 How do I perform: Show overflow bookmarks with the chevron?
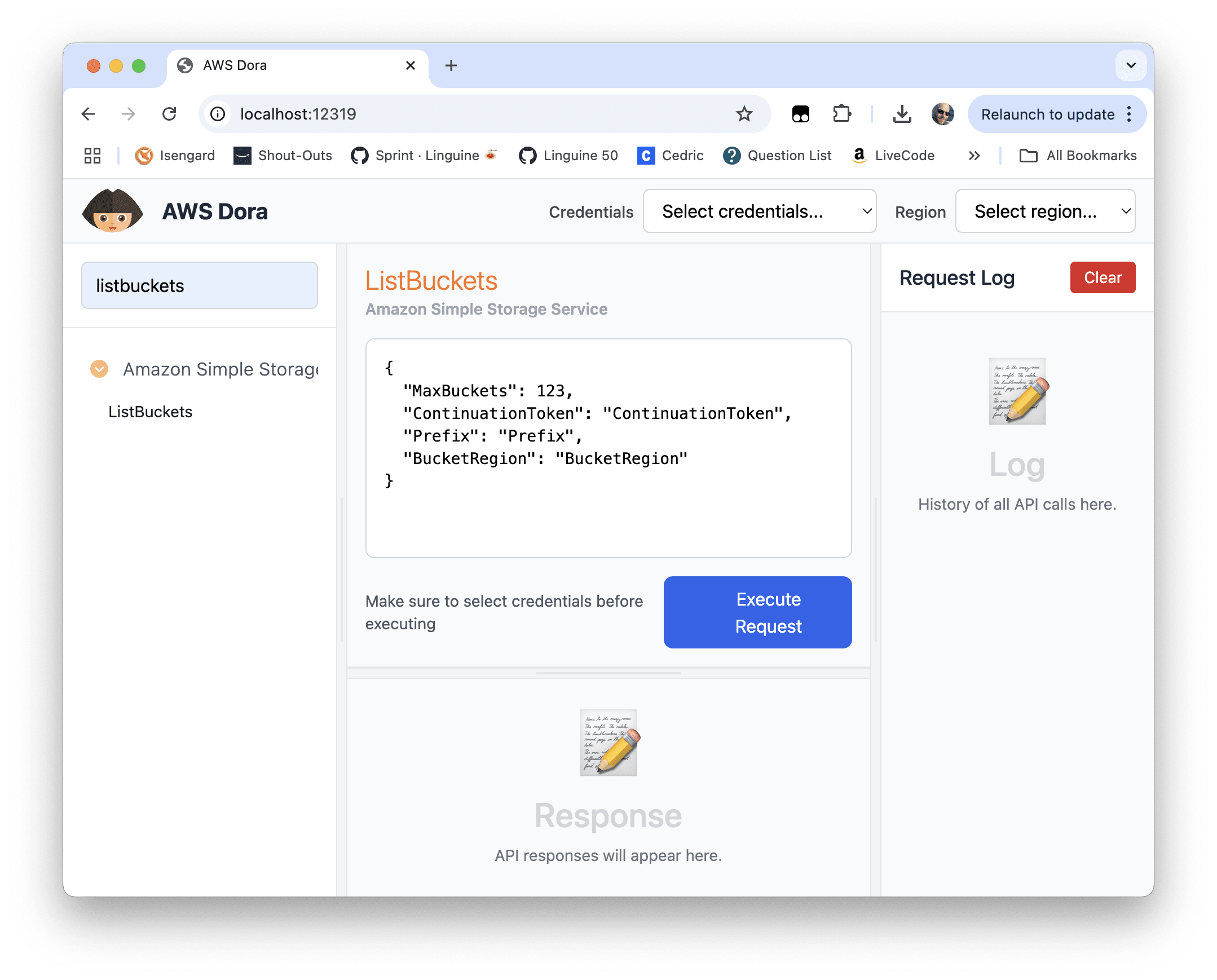974,156
